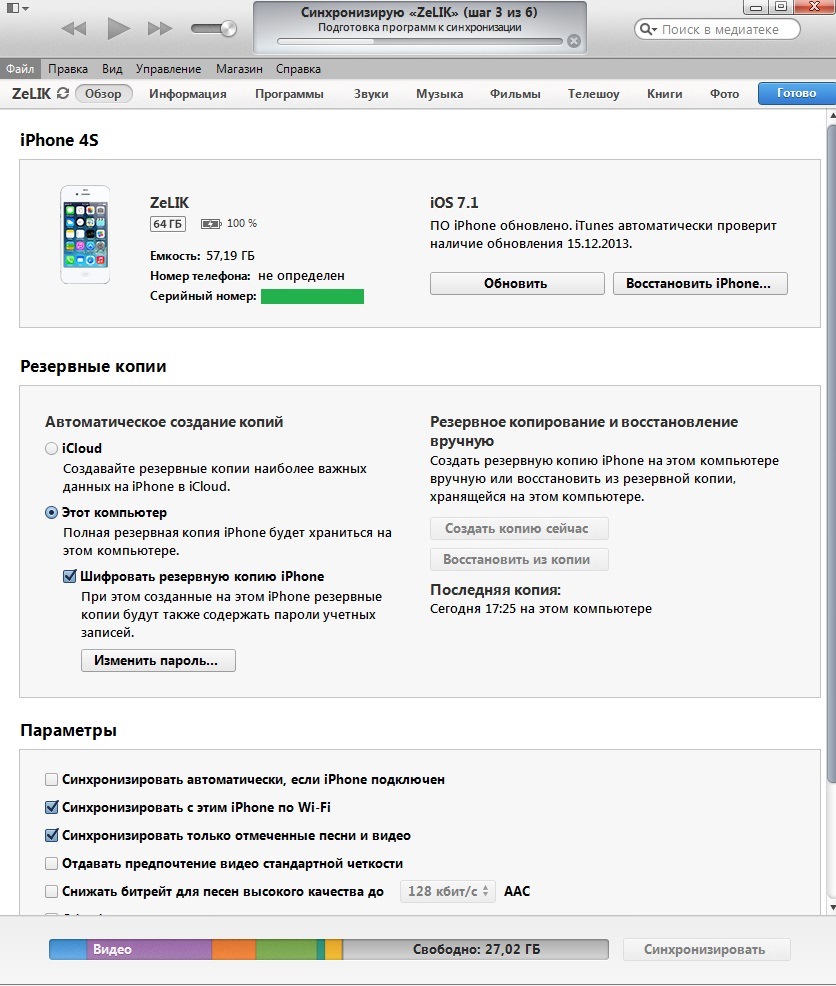
Task: Open the 128 кбит/с bitrate dropdown
Action: pos(448,892)
